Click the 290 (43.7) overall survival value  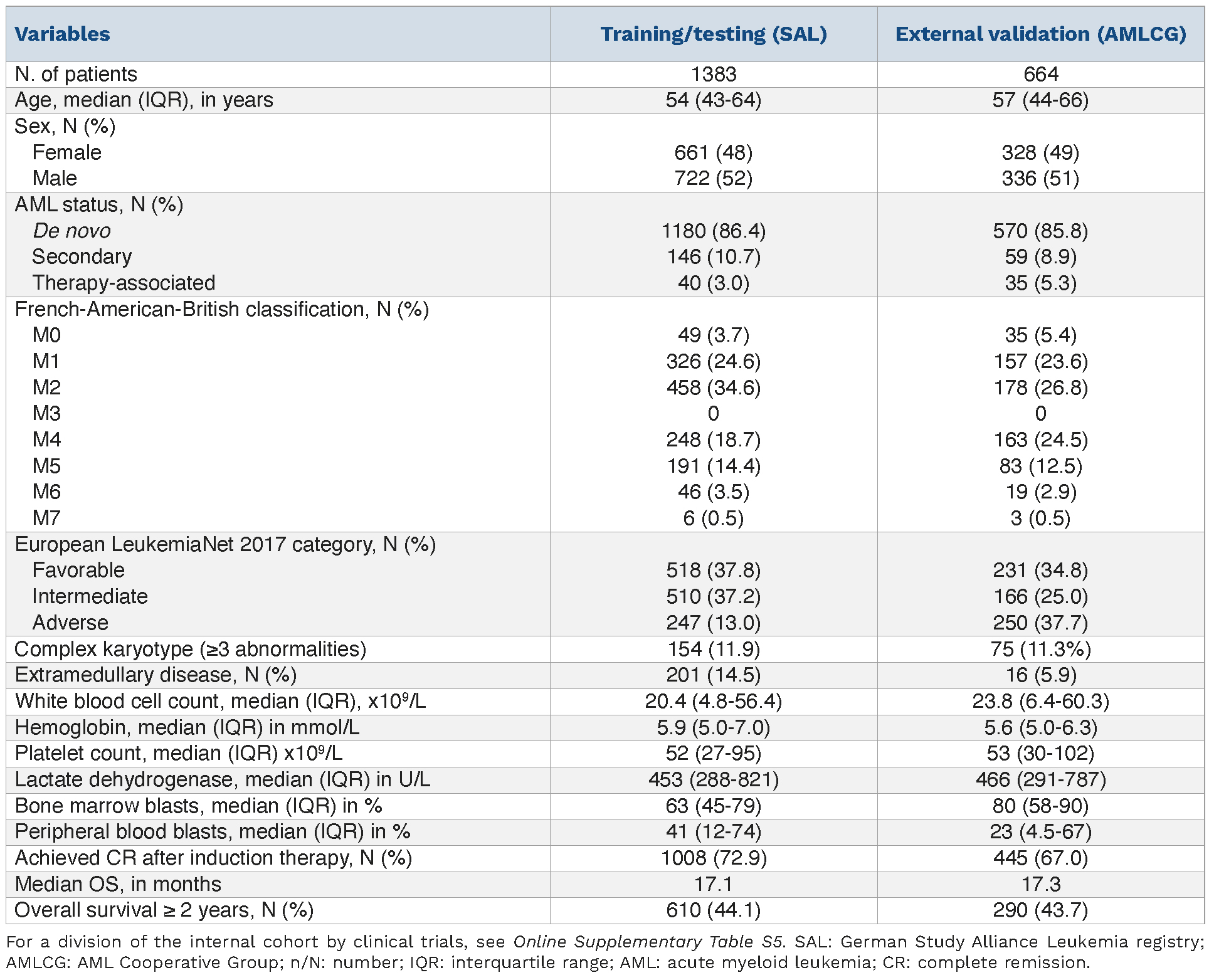pos(1040,910)
